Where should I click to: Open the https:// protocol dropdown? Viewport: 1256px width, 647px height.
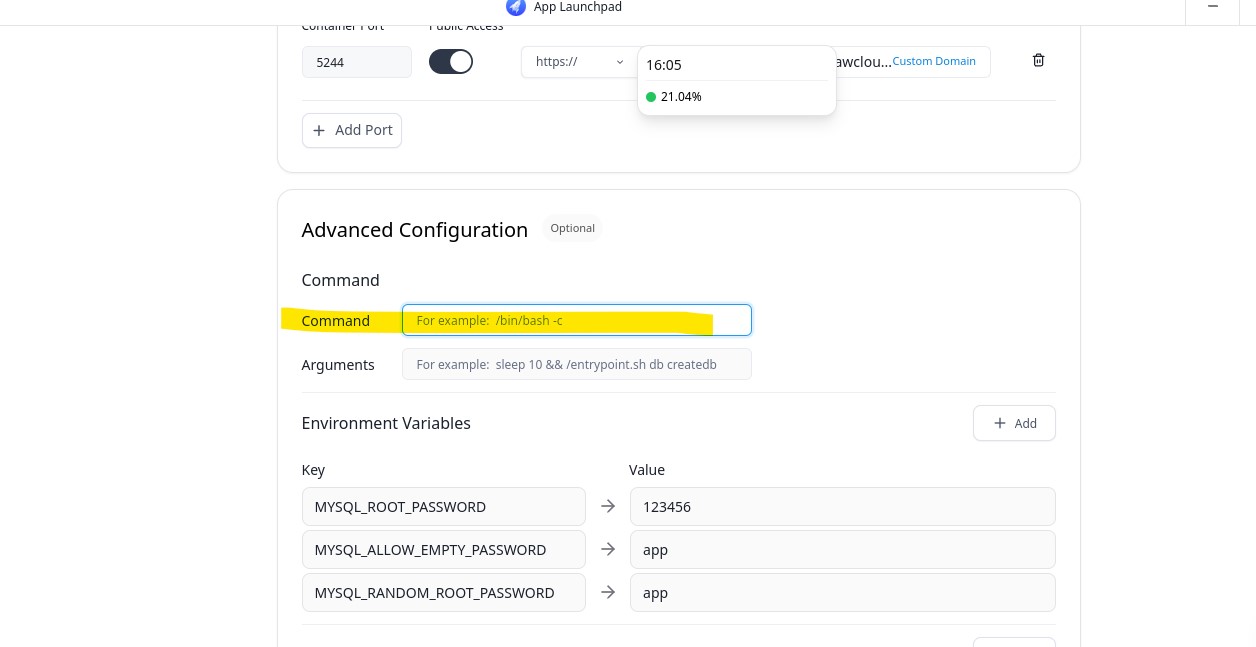[578, 62]
